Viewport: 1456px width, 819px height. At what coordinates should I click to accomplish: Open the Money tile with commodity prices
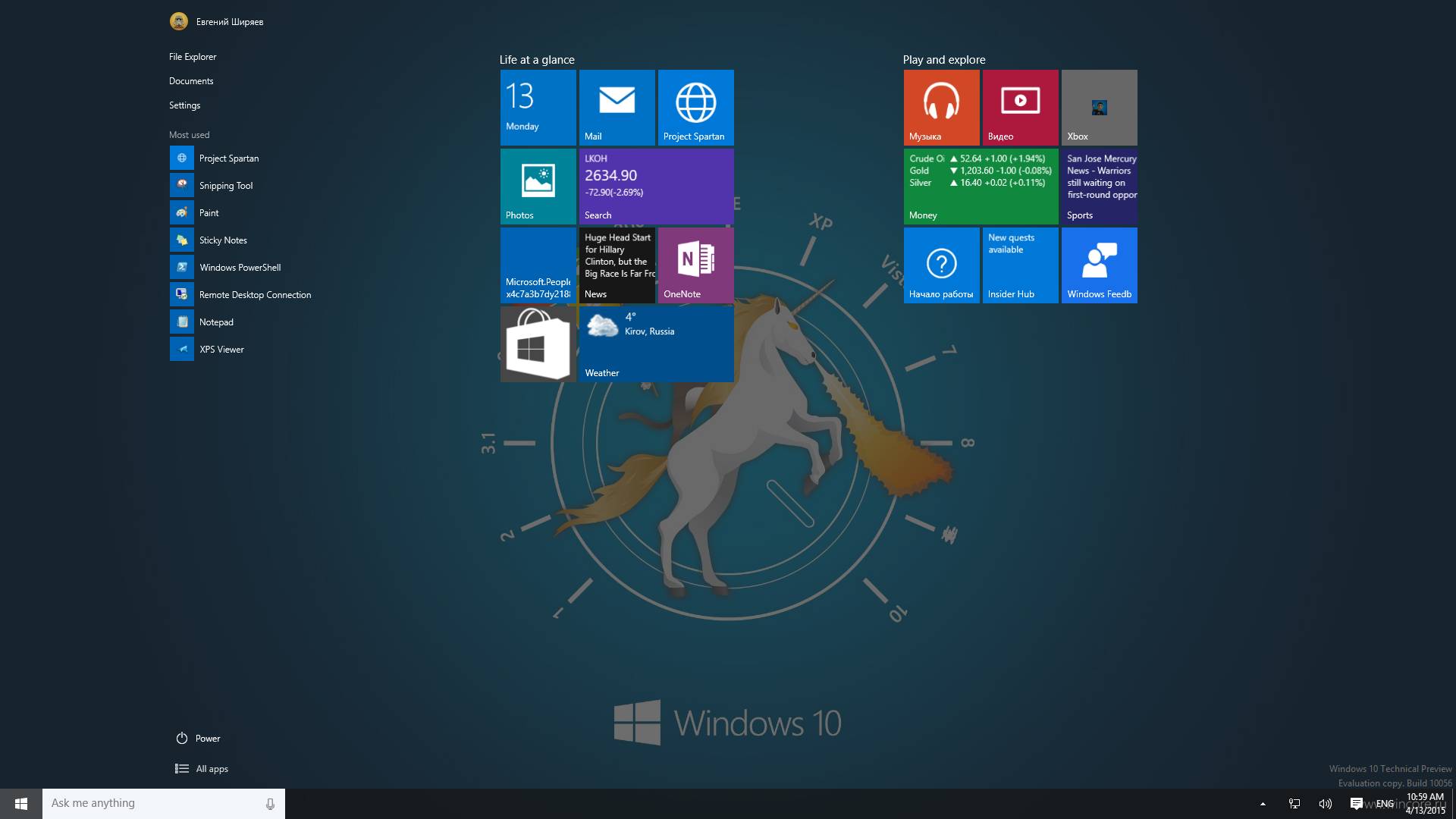tap(981, 186)
